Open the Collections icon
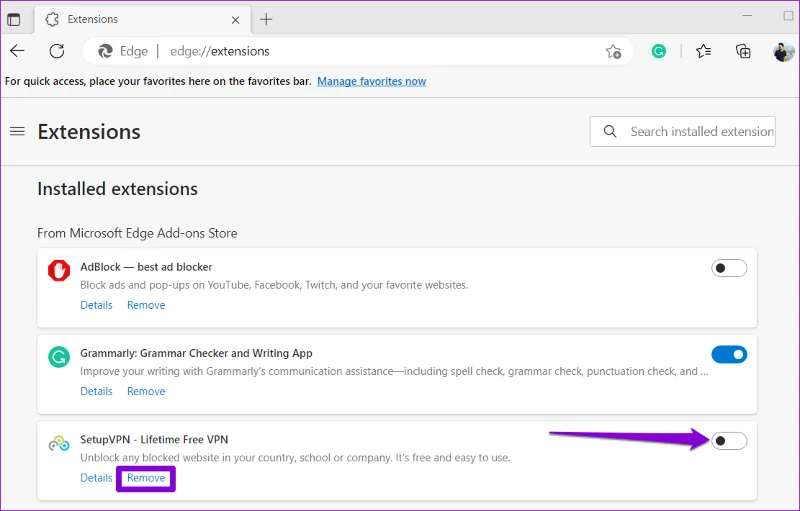 click(743, 51)
